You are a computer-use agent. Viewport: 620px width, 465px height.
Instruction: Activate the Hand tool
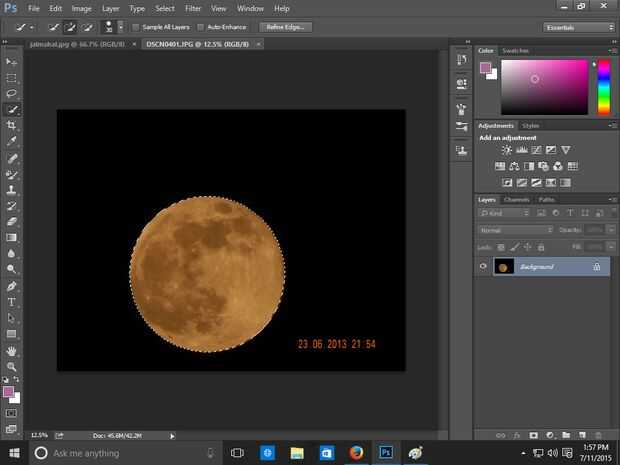coord(12,351)
